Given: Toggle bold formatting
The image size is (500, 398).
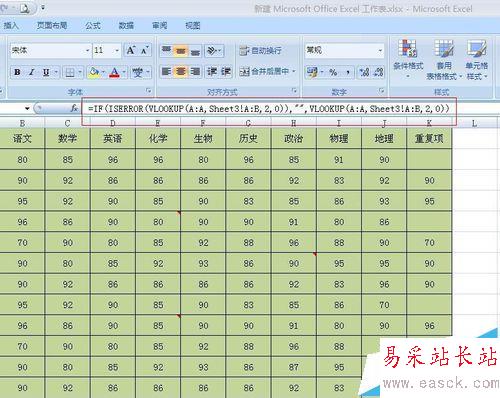Looking at the screenshot, I should click(17, 72).
